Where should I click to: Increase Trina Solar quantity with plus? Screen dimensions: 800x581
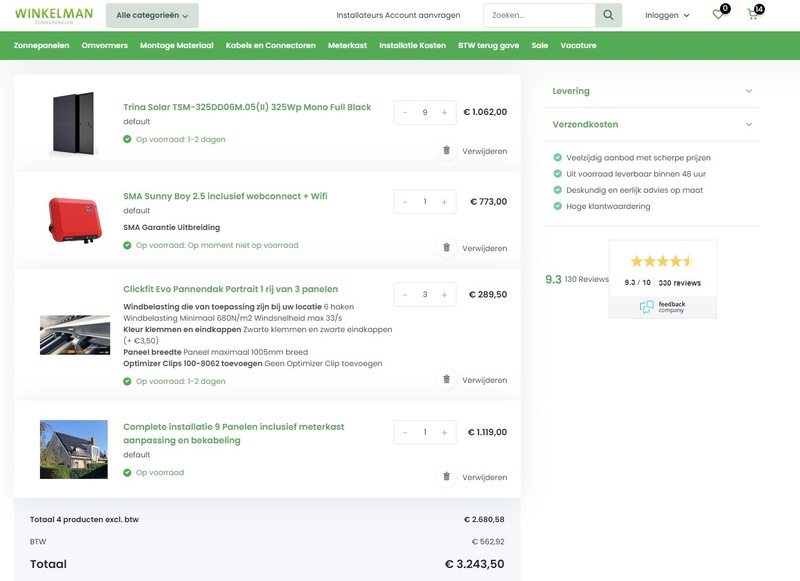click(444, 113)
